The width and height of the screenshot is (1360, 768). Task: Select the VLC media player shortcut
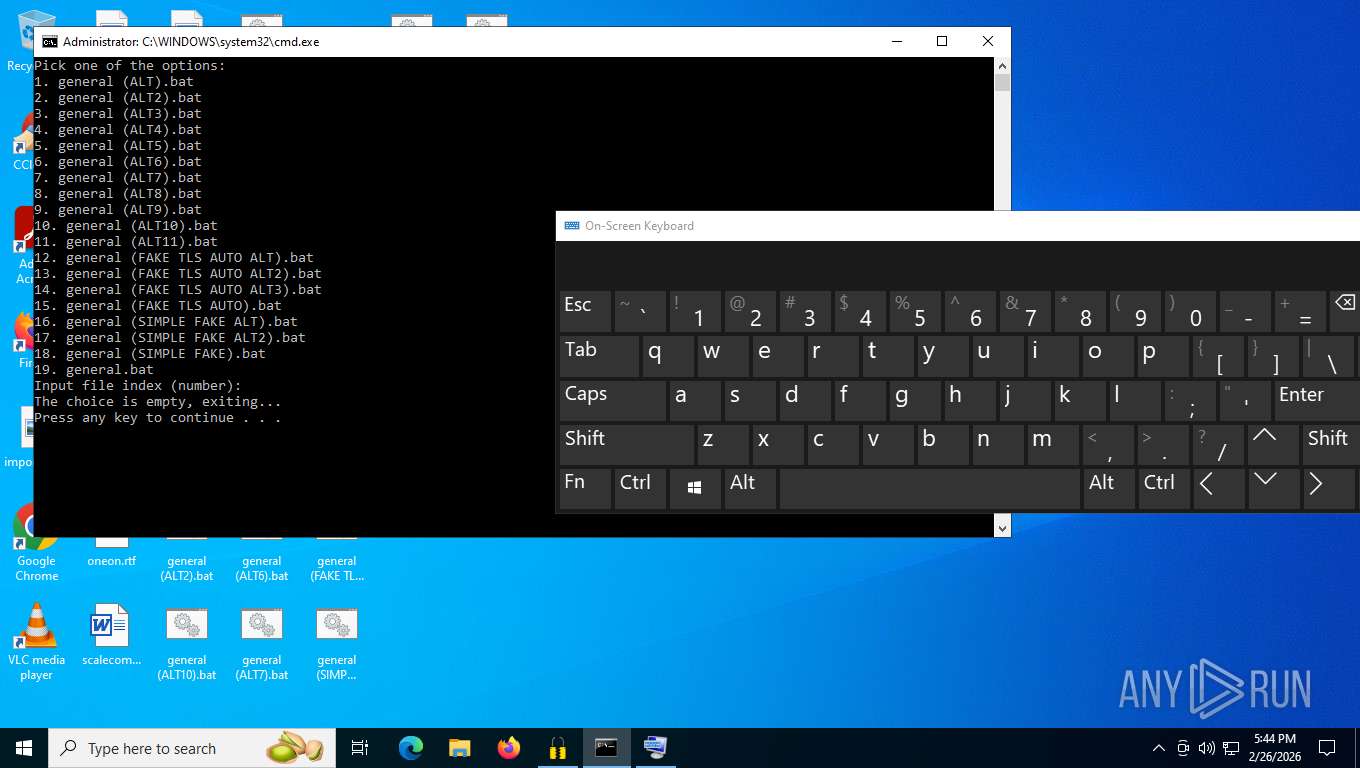37,642
